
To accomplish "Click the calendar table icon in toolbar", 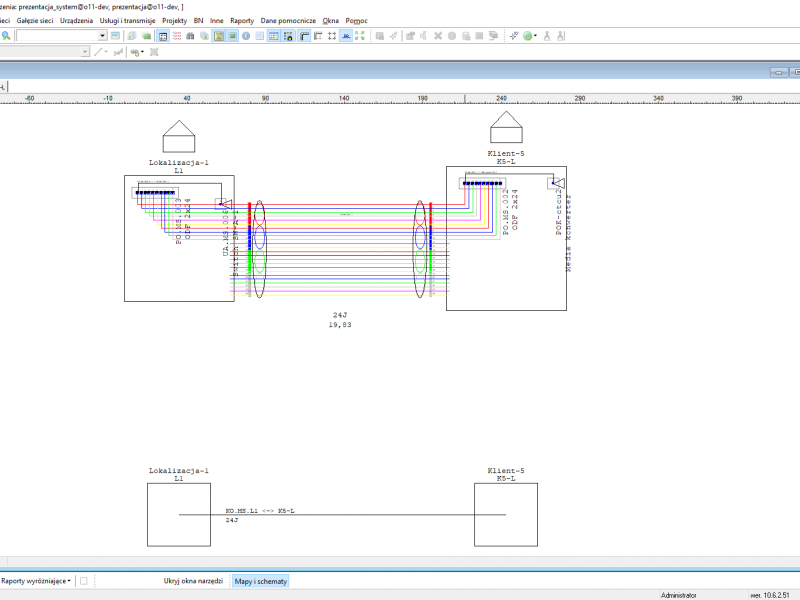I will tap(273, 36).
